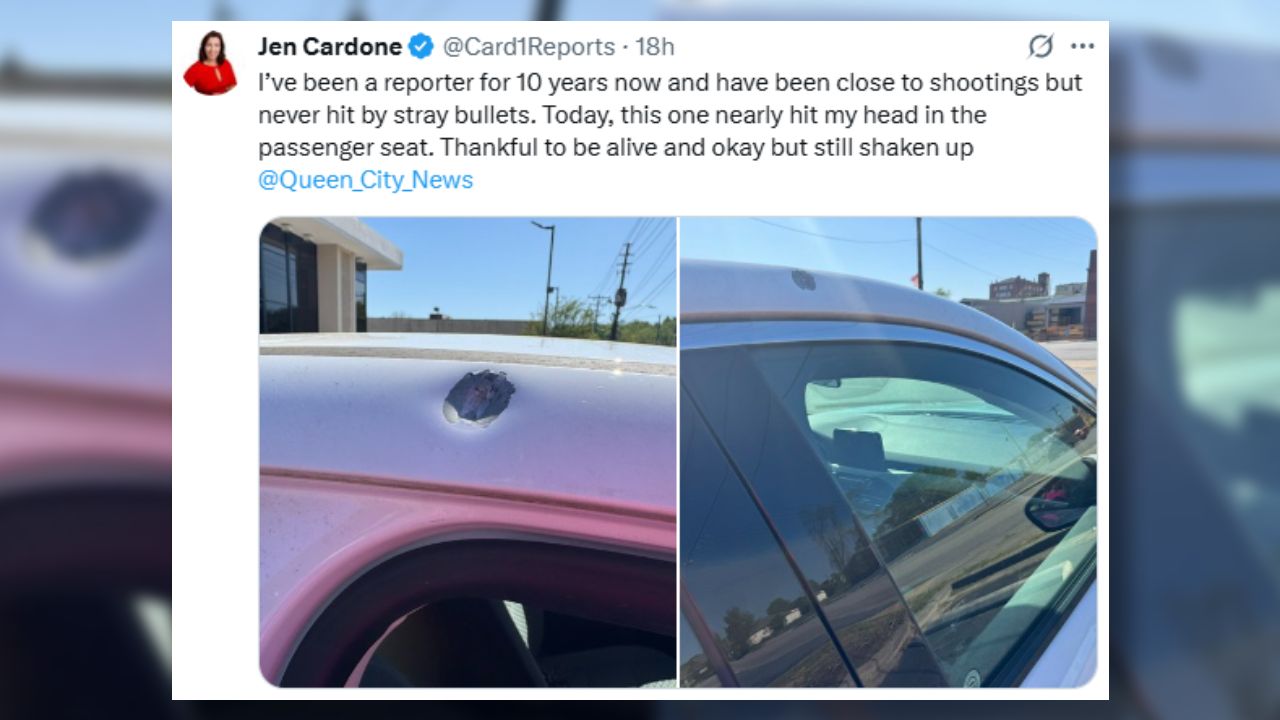Click blurred background right of tweet card
The image size is (1280, 720).
[1194, 360]
